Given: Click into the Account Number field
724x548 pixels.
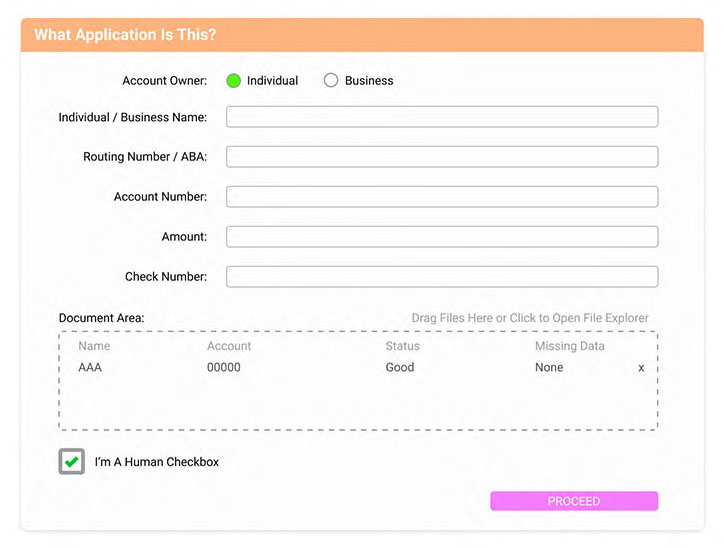Looking at the screenshot, I should tap(442, 197).
